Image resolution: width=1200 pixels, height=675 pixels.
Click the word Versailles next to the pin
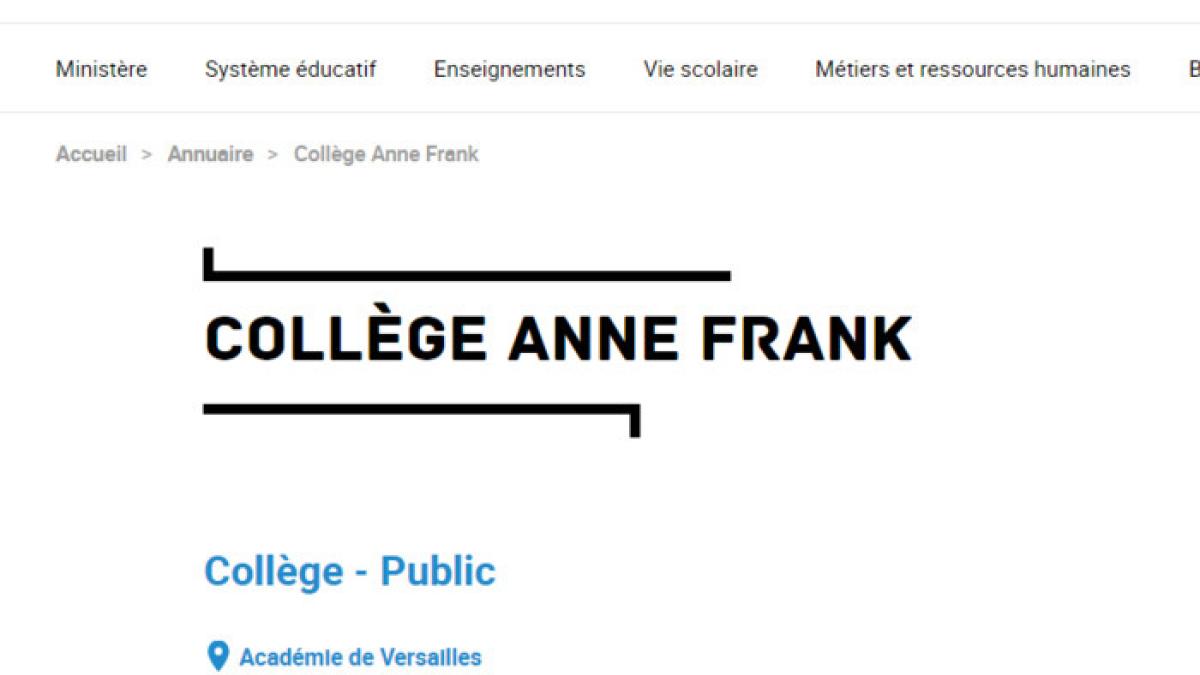(x=431, y=657)
